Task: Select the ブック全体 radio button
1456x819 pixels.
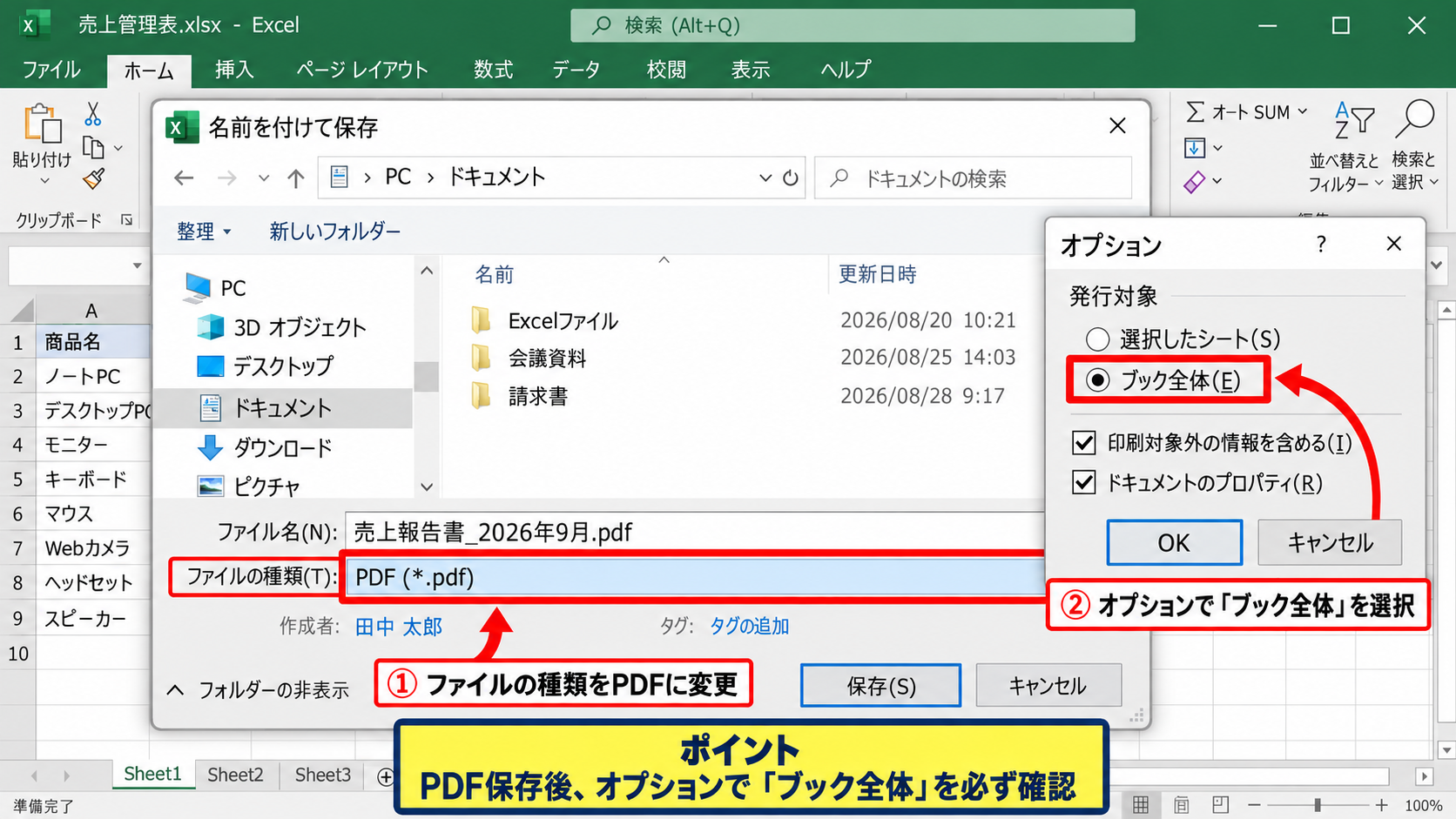Action: pyautogui.click(x=1097, y=380)
